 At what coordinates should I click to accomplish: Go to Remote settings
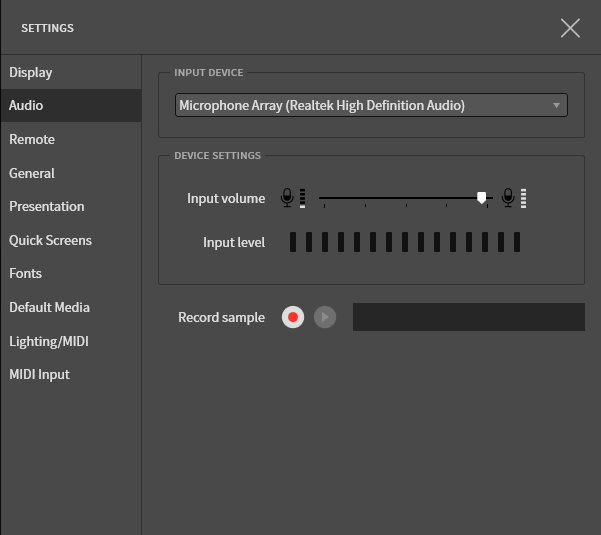pyautogui.click(x=71, y=139)
